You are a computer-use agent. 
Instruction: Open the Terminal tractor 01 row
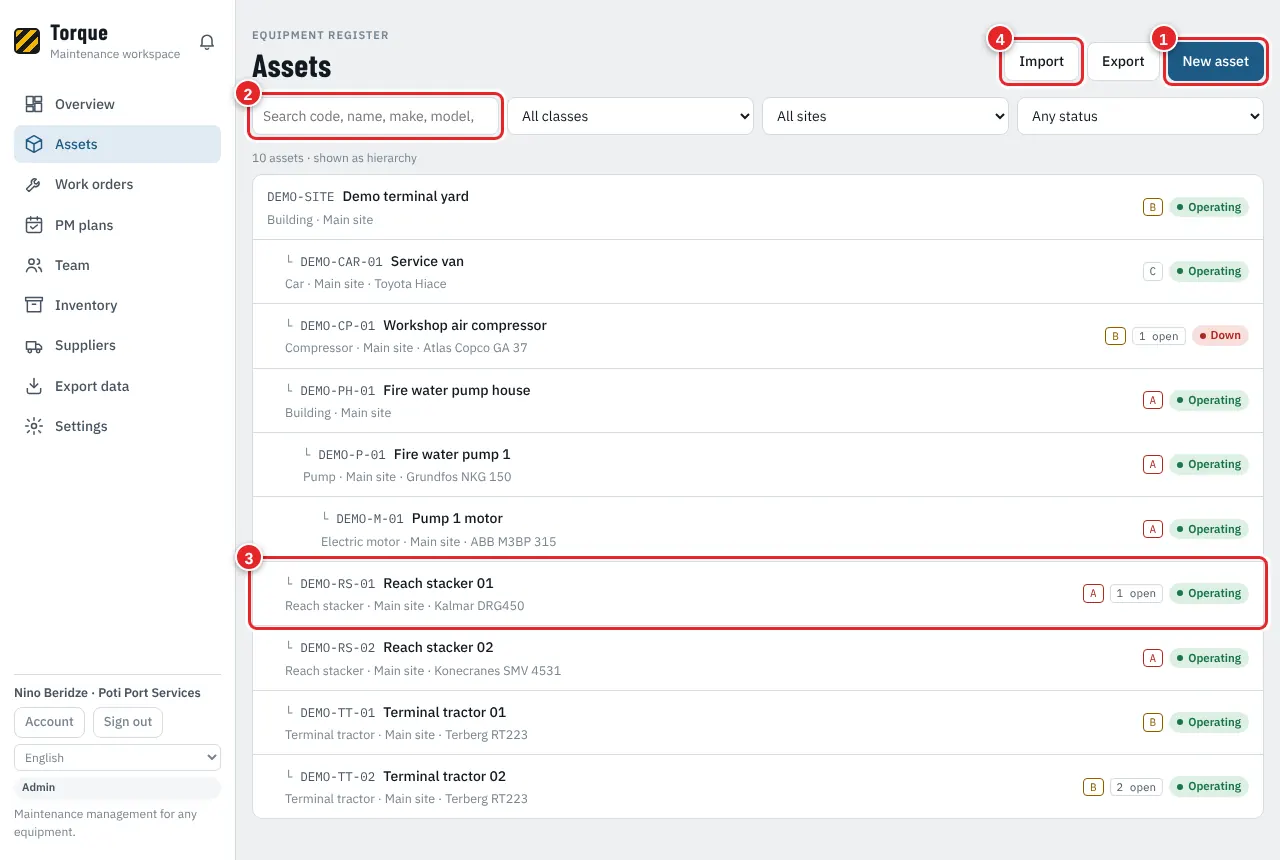click(758, 722)
